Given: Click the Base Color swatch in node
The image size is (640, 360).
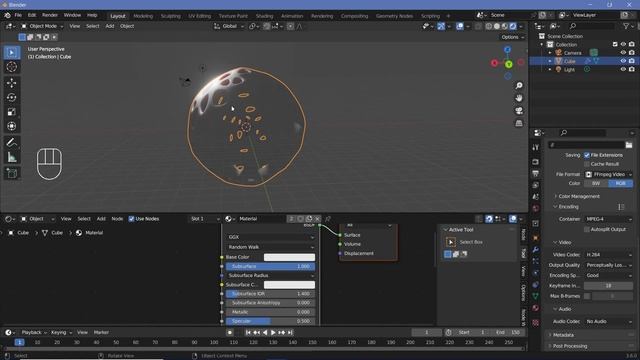Looking at the screenshot, I should [289, 258].
